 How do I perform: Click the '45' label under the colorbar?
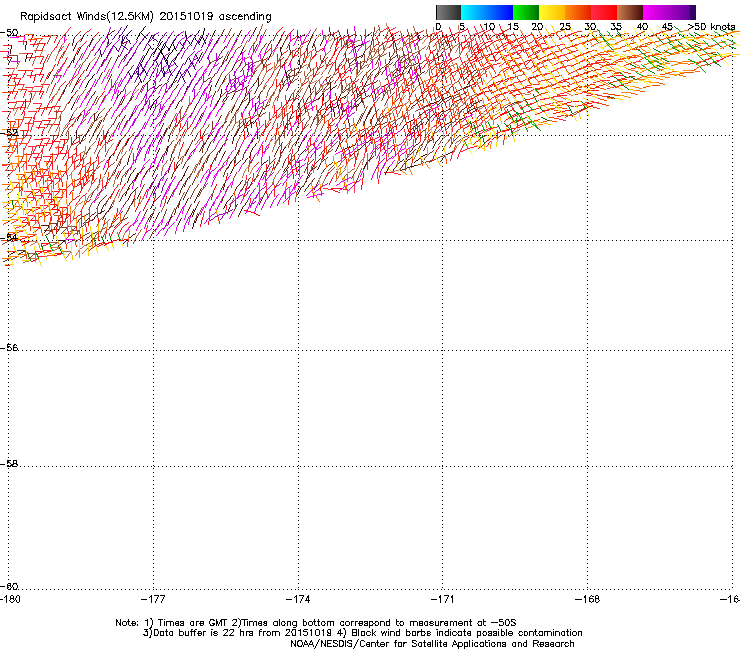tap(667, 27)
